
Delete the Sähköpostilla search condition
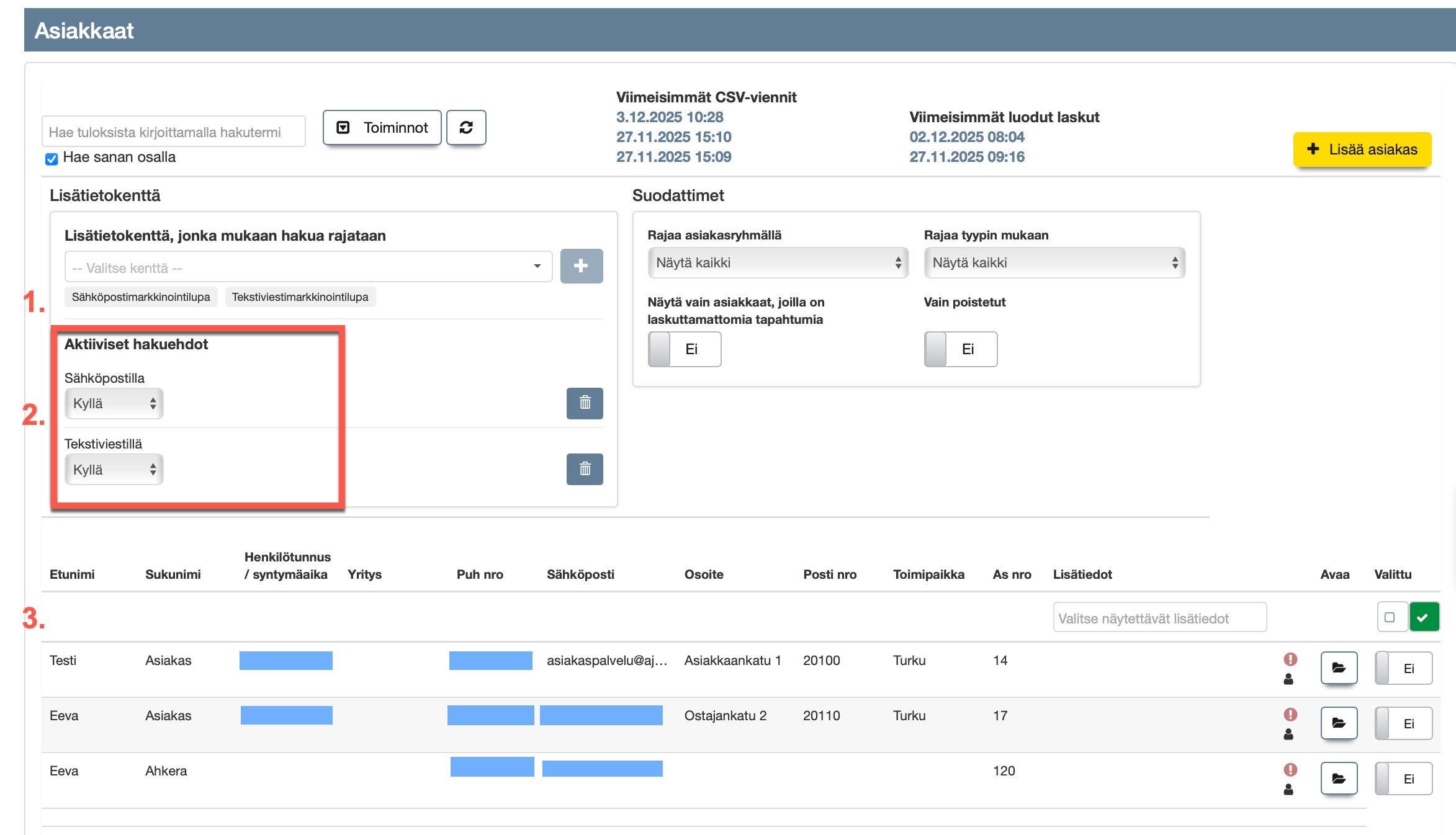coord(585,403)
